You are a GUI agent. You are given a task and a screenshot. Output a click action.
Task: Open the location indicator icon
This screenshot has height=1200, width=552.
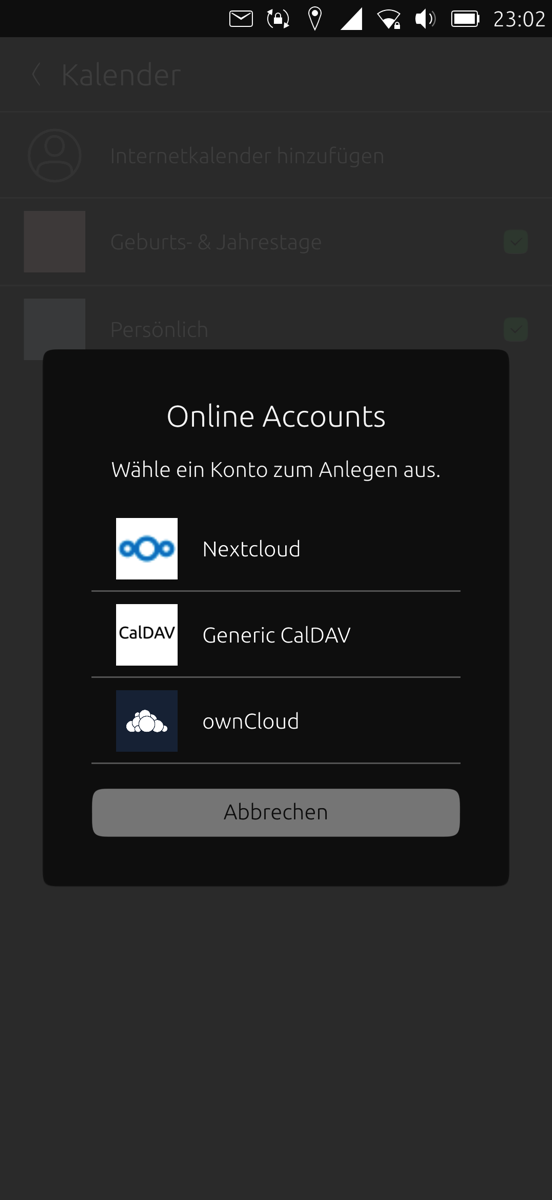point(315,18)
